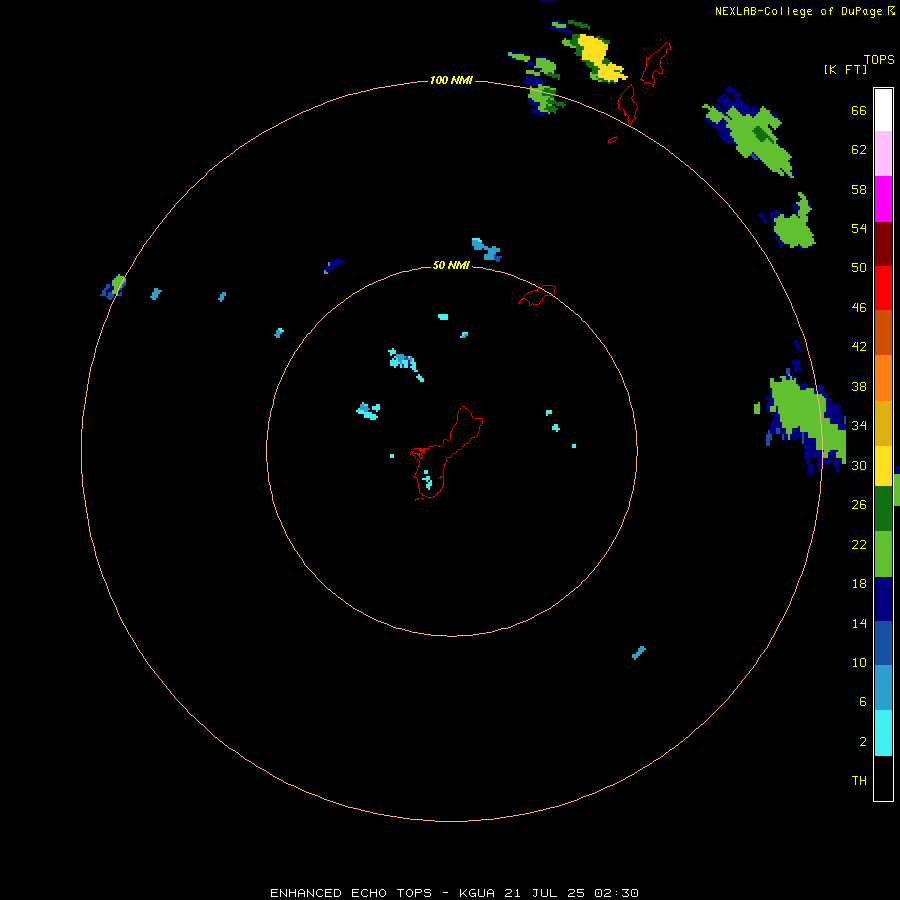900x900 pixels.
Task: Click the legend value 2
Action: click(863, 742)
